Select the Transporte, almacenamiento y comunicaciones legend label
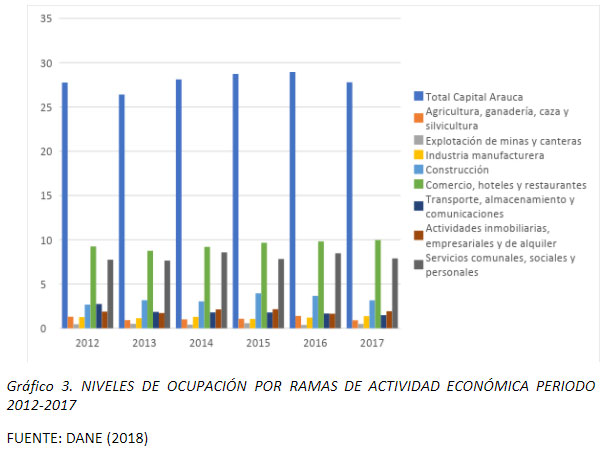This screenshot has height=453, width=610. (500, 207)
